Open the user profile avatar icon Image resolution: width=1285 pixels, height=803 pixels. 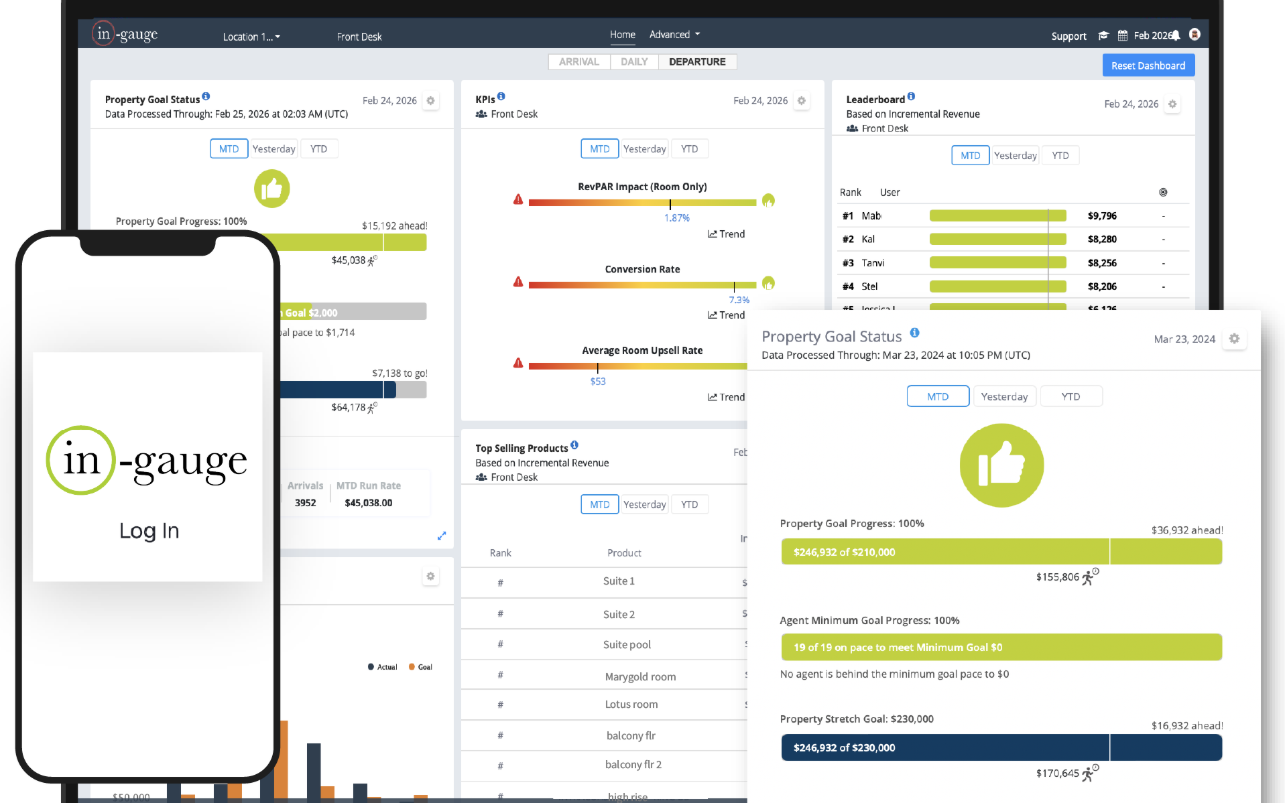click(x=1194, y=34)
